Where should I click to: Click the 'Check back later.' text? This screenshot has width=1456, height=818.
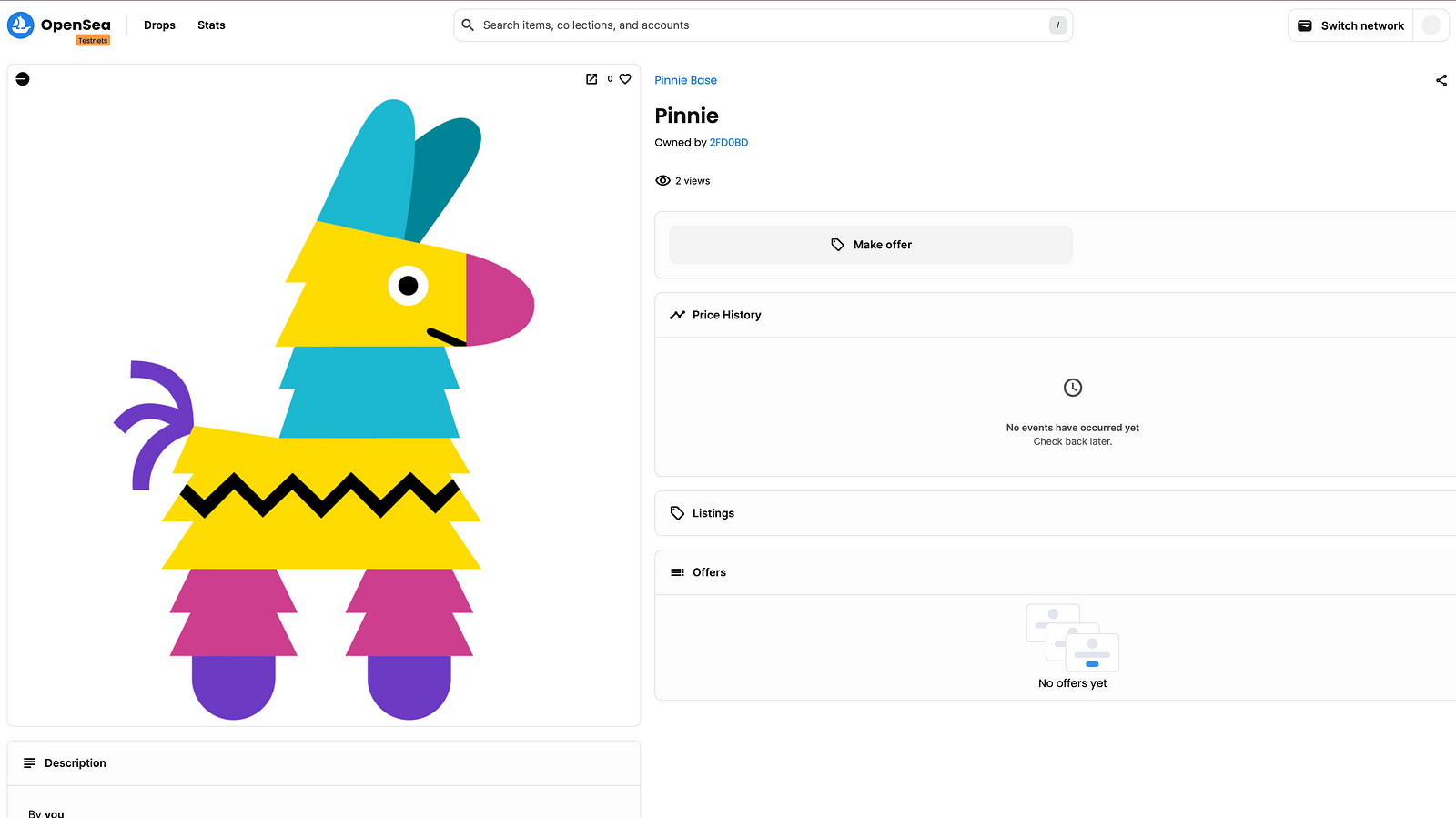pyautogui.click(x=1073, y=441)
